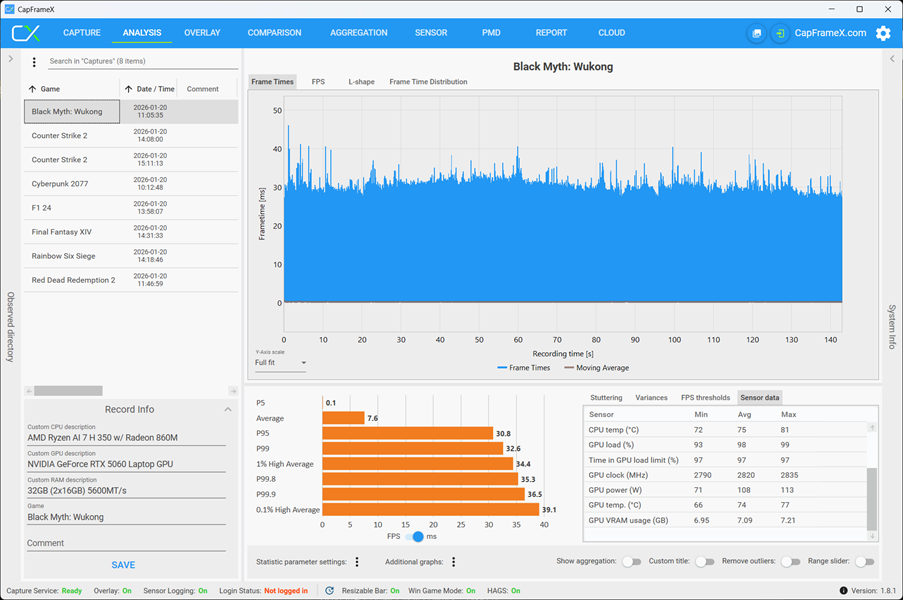Toggle Show aggregation switch
The image size is (903, 600).
(631, 561)
